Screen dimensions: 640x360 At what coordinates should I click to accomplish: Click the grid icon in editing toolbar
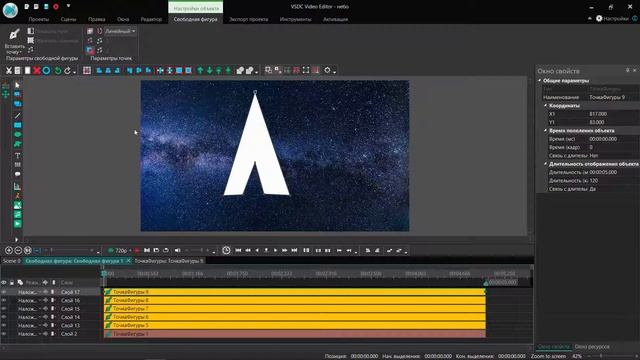87,71
